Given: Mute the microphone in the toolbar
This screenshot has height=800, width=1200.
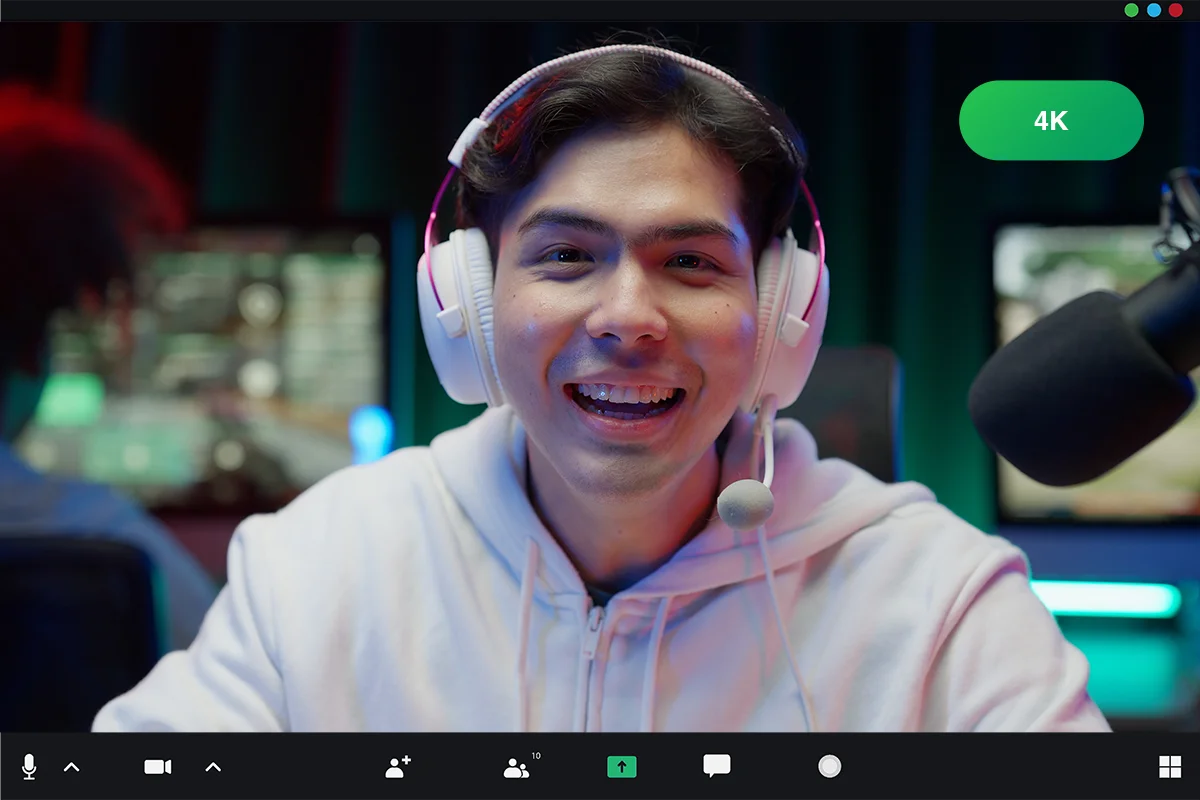Looking at the screenshot, I should pyautogui.click(x=29, y=767).
